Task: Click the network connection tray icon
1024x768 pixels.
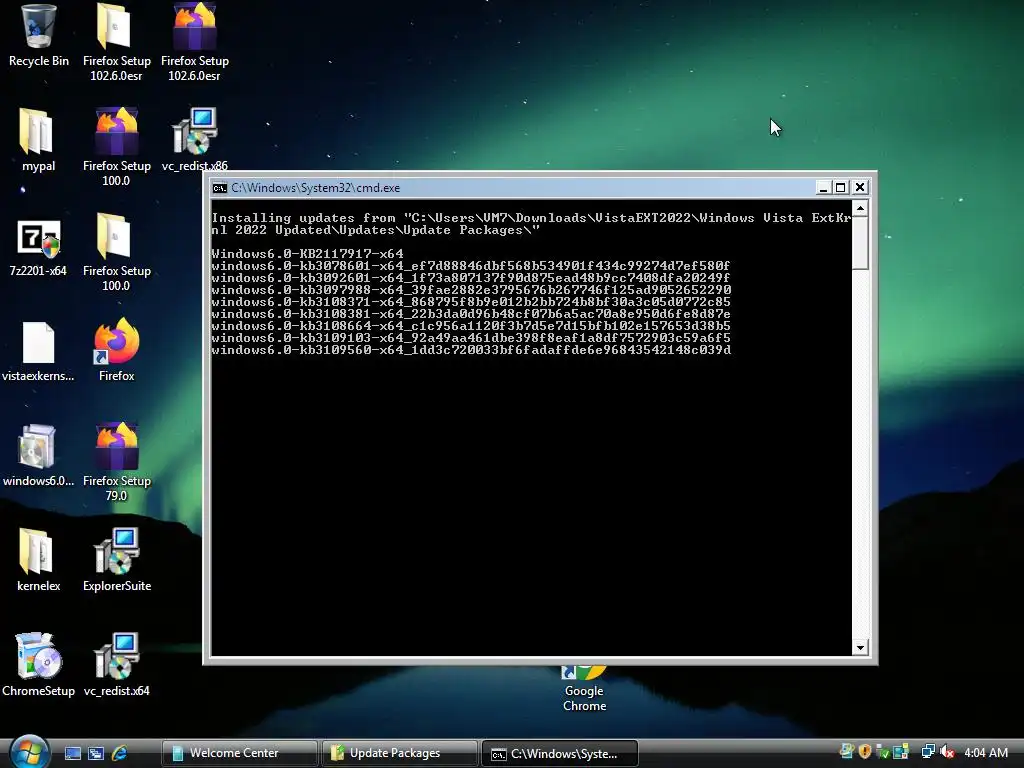Action: (x=927, y=752)
